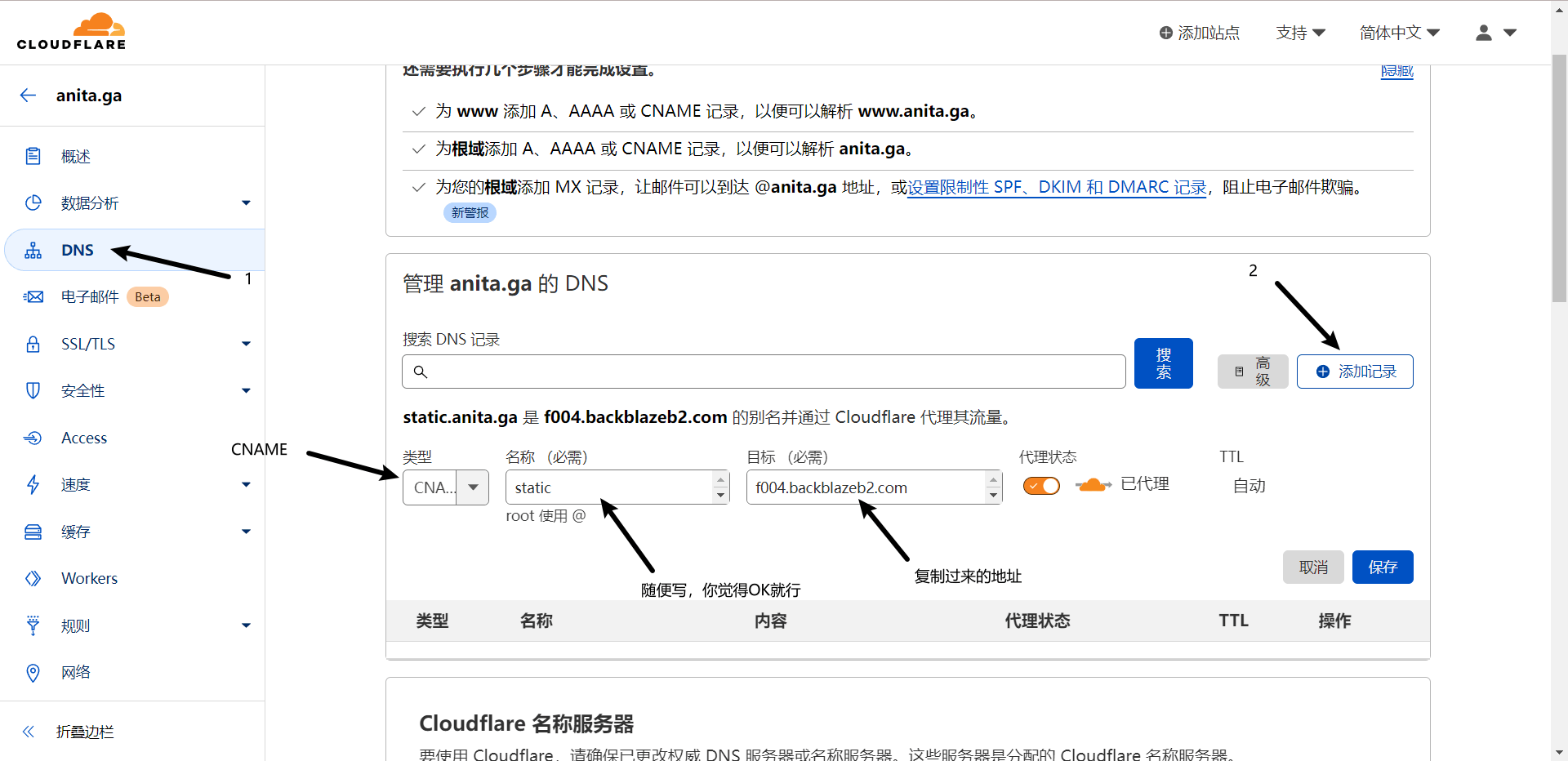
Task: Click the Speed (速度) lightning bolt icon
Action: [x=33, y=484]
